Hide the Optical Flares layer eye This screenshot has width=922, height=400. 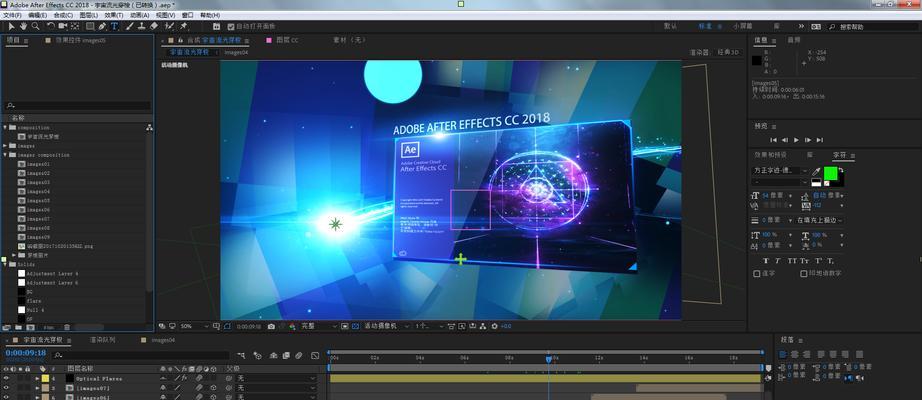6,379
